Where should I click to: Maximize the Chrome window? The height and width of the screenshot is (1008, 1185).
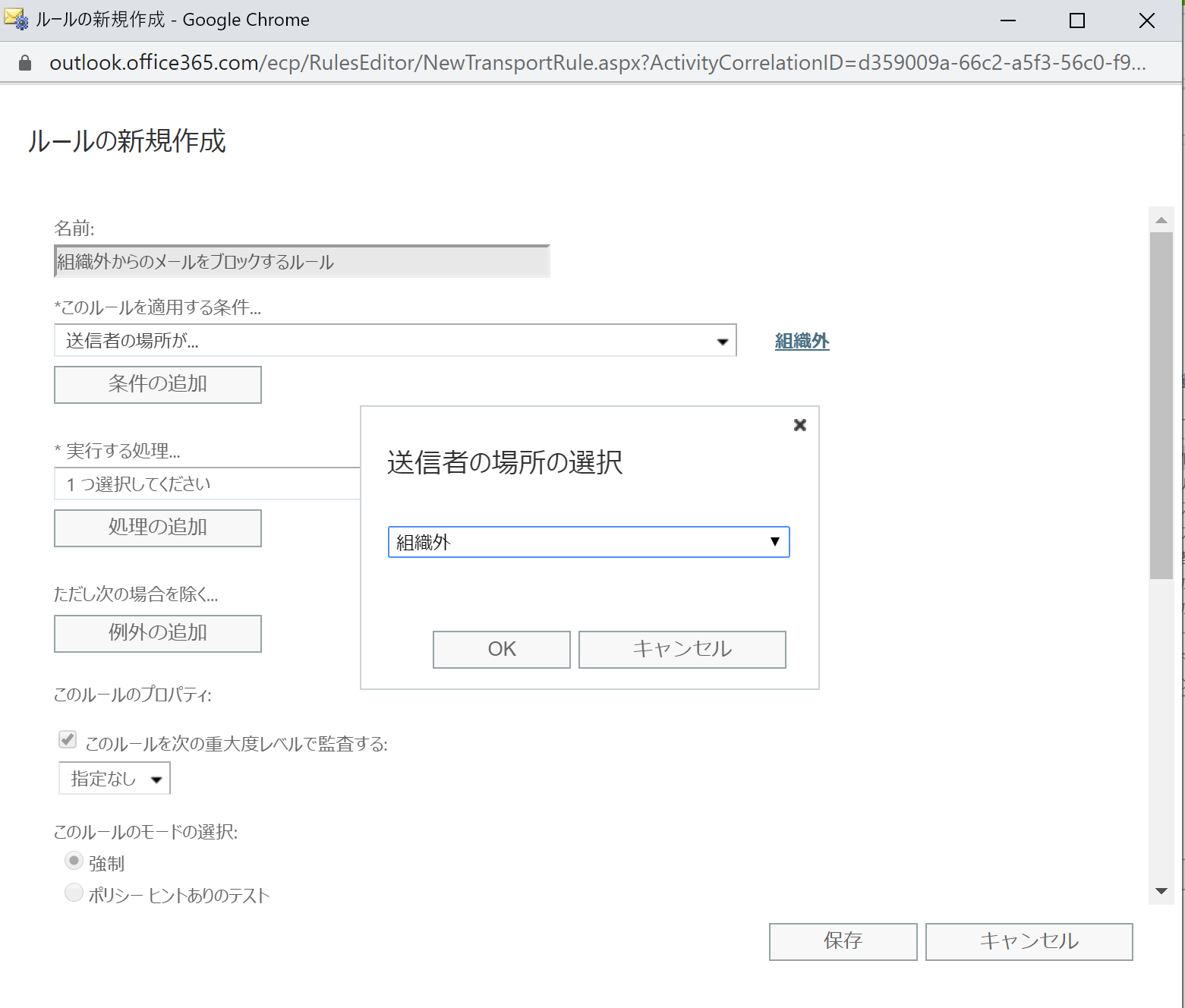1076,20
